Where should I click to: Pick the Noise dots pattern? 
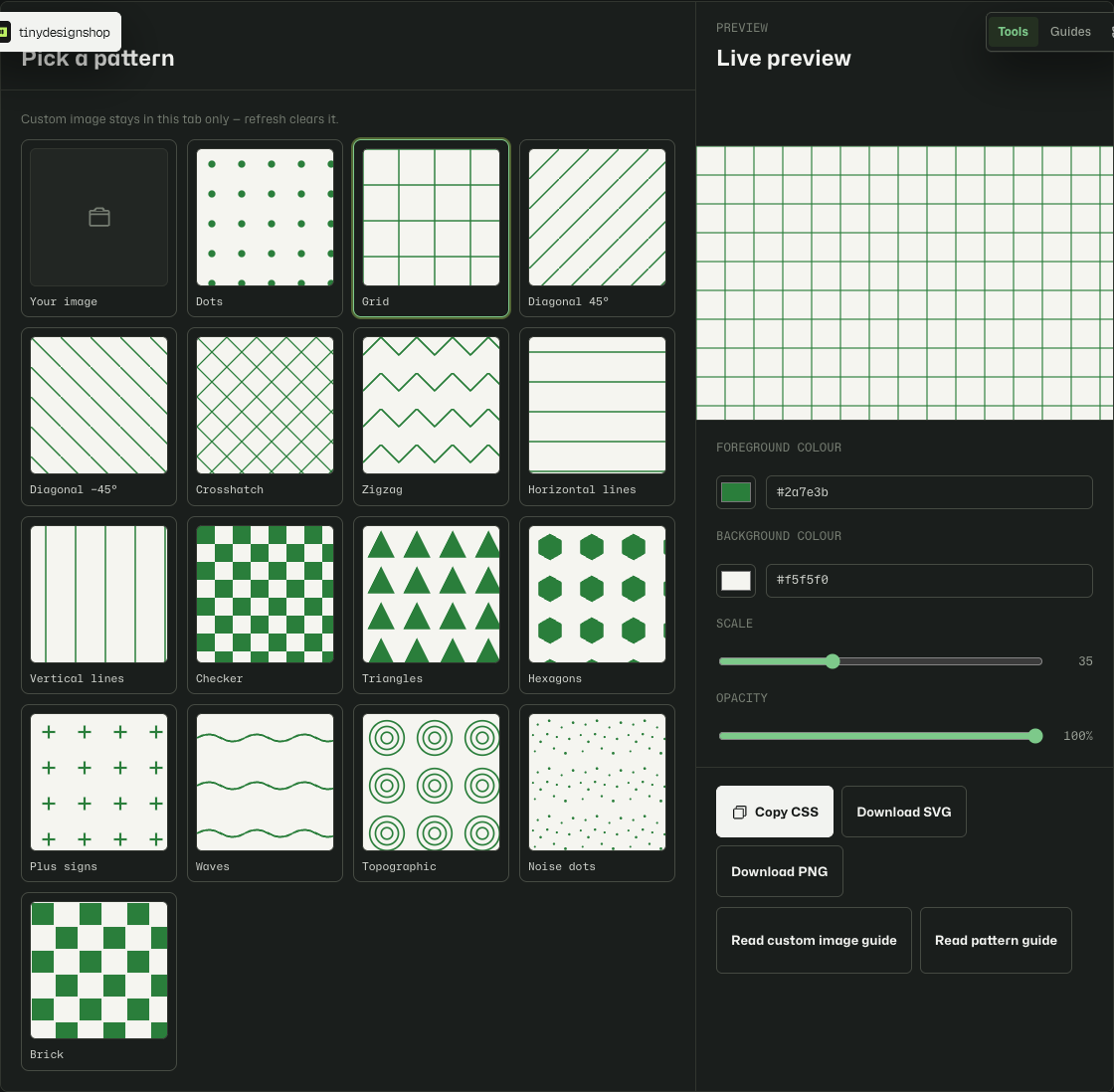(x=597, y=793)
